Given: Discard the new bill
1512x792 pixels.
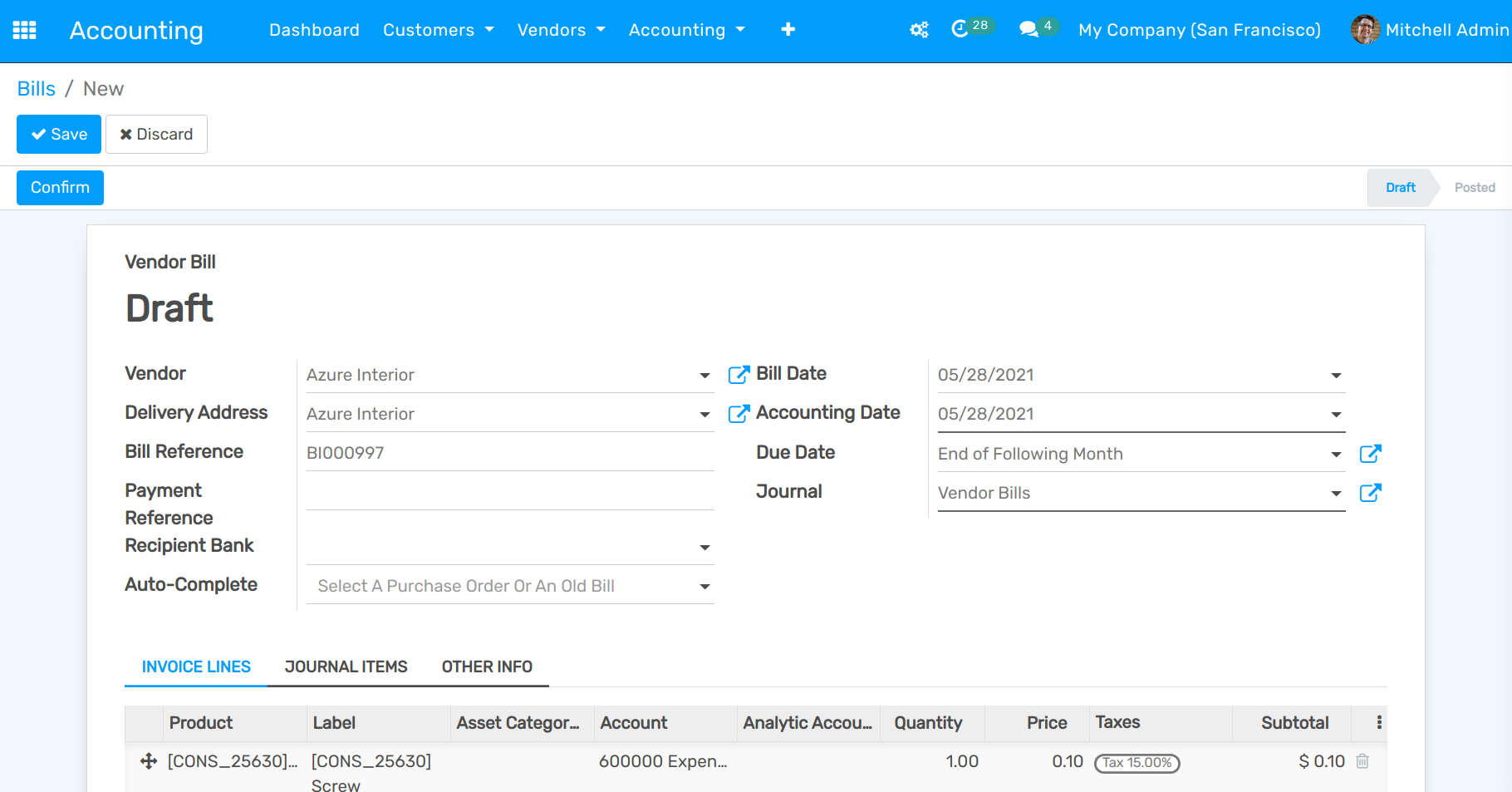Looking at the screenshot, I should point(156,135).
